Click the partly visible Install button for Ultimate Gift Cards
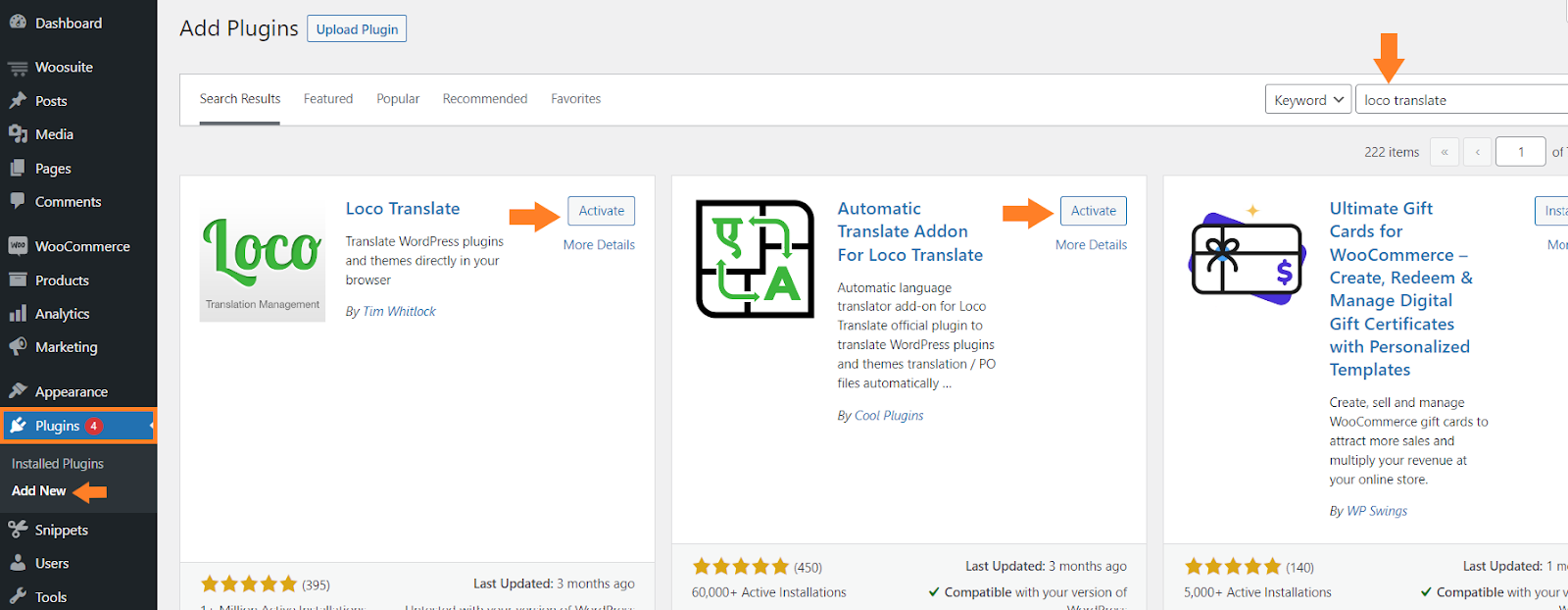Viewport: 1568px width, 610px height. pos(1552,211)
